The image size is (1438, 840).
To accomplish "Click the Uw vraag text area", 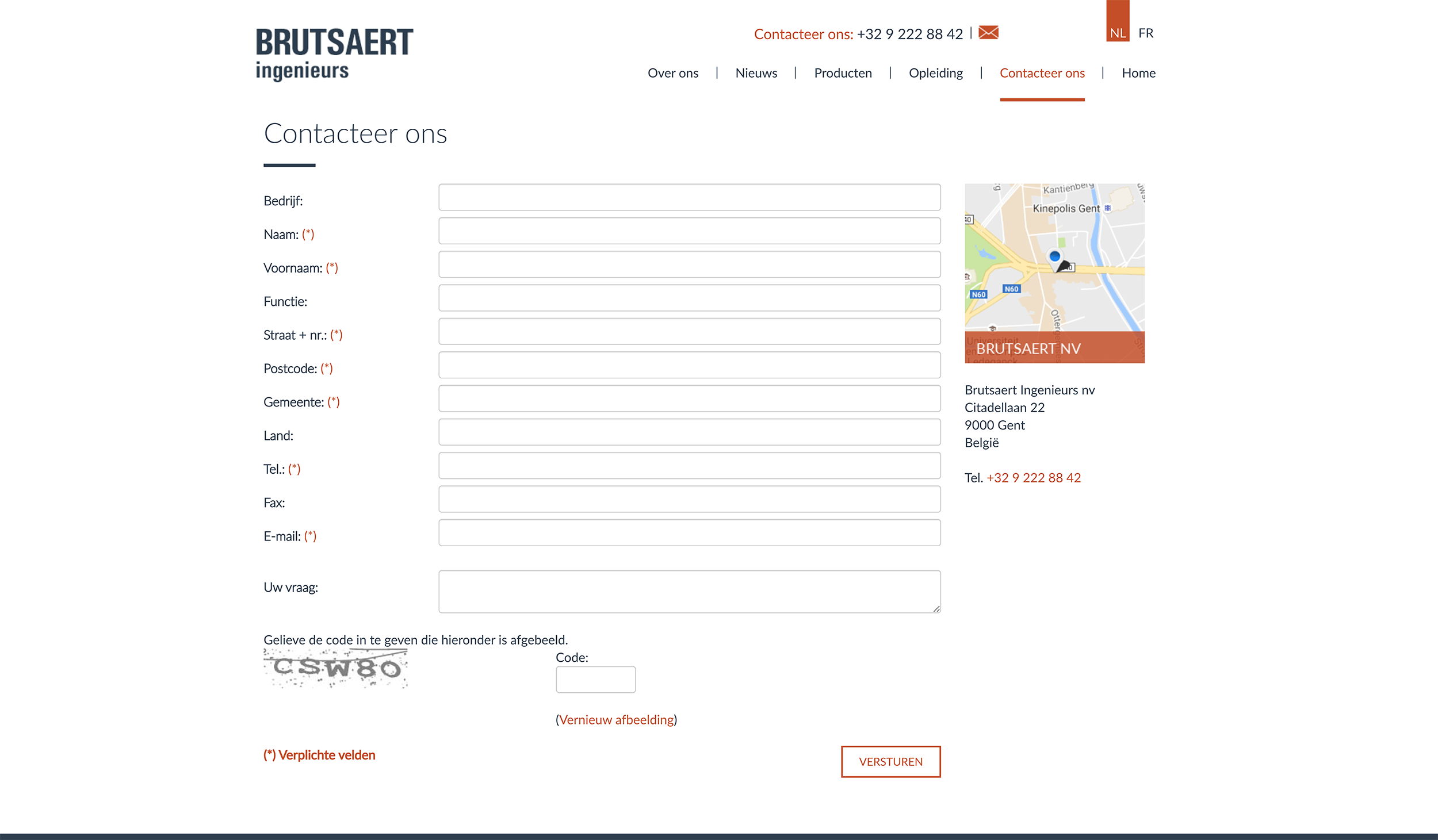I will point(689,592).
